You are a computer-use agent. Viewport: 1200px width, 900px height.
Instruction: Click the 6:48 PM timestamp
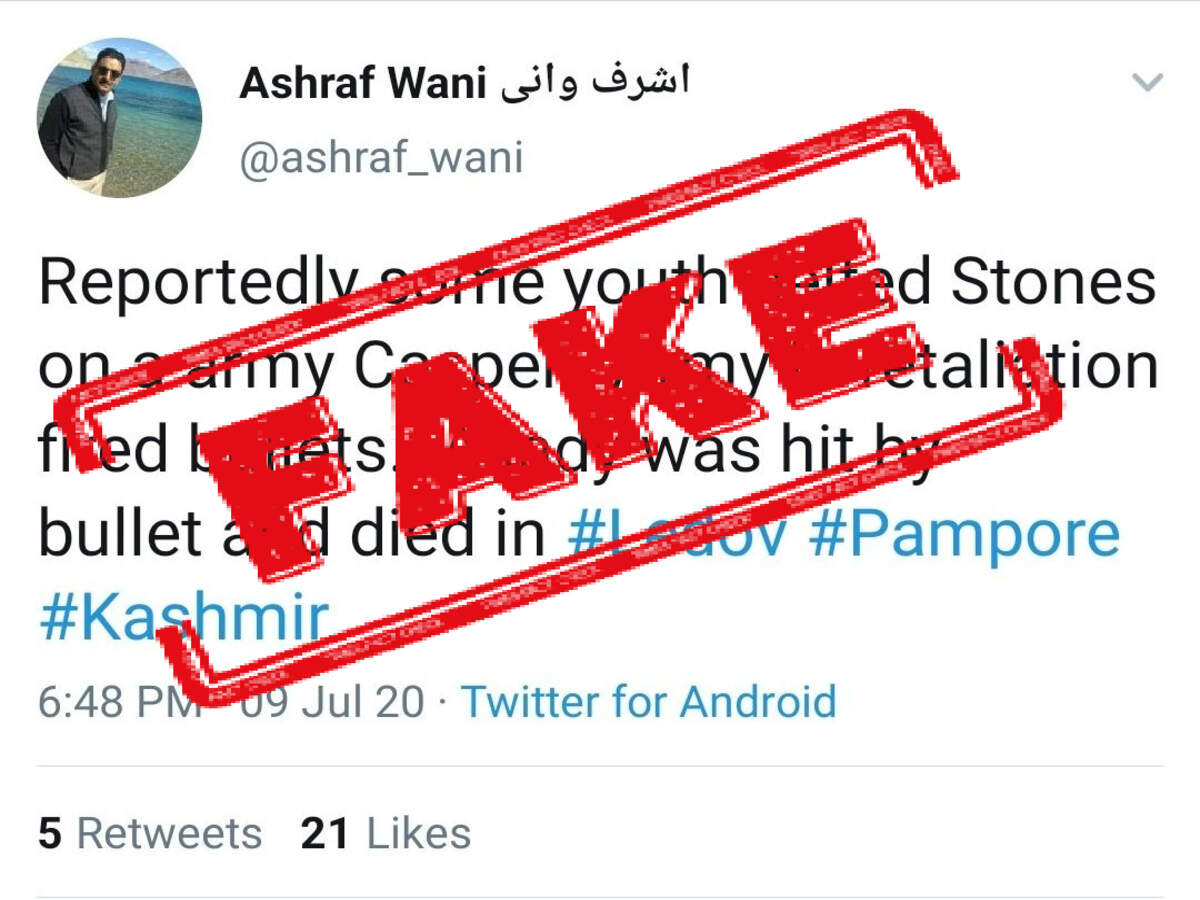tap(120, 701)
